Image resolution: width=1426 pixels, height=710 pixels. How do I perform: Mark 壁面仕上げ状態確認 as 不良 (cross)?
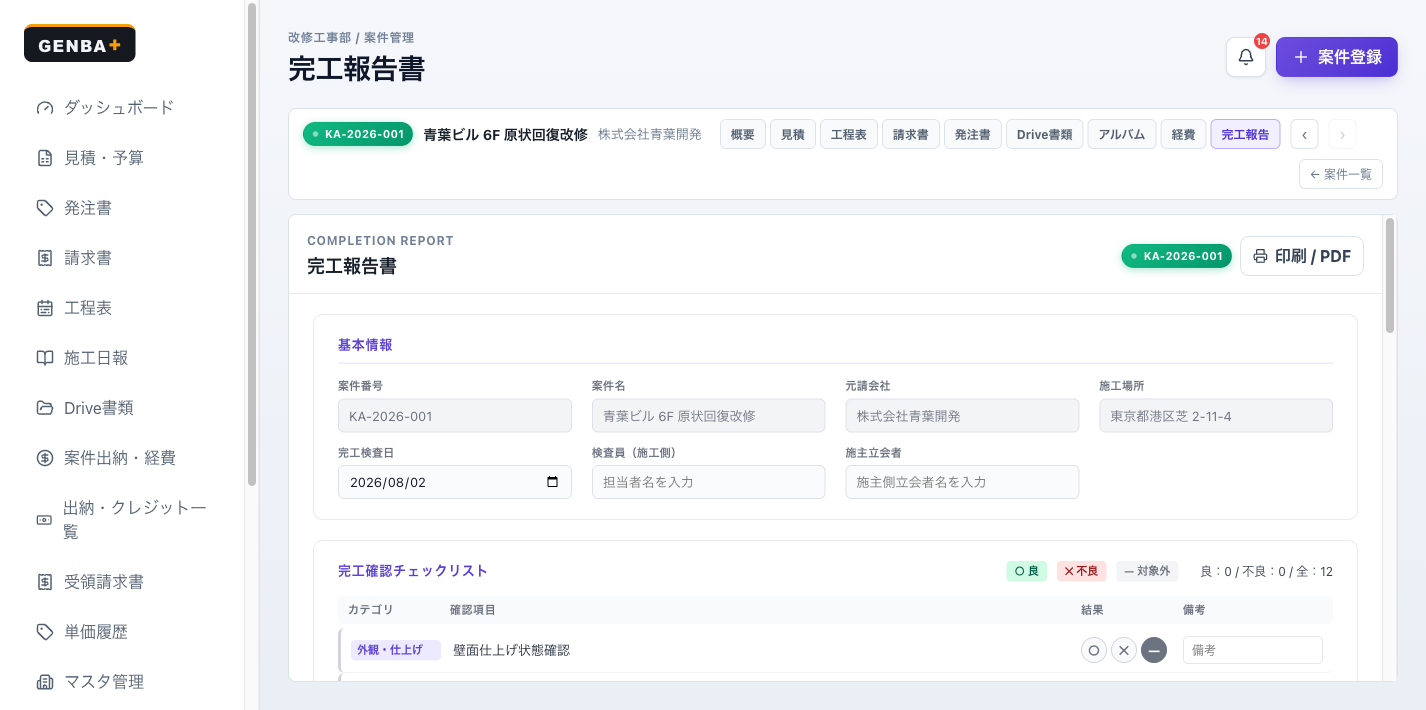click(1124, 650)
